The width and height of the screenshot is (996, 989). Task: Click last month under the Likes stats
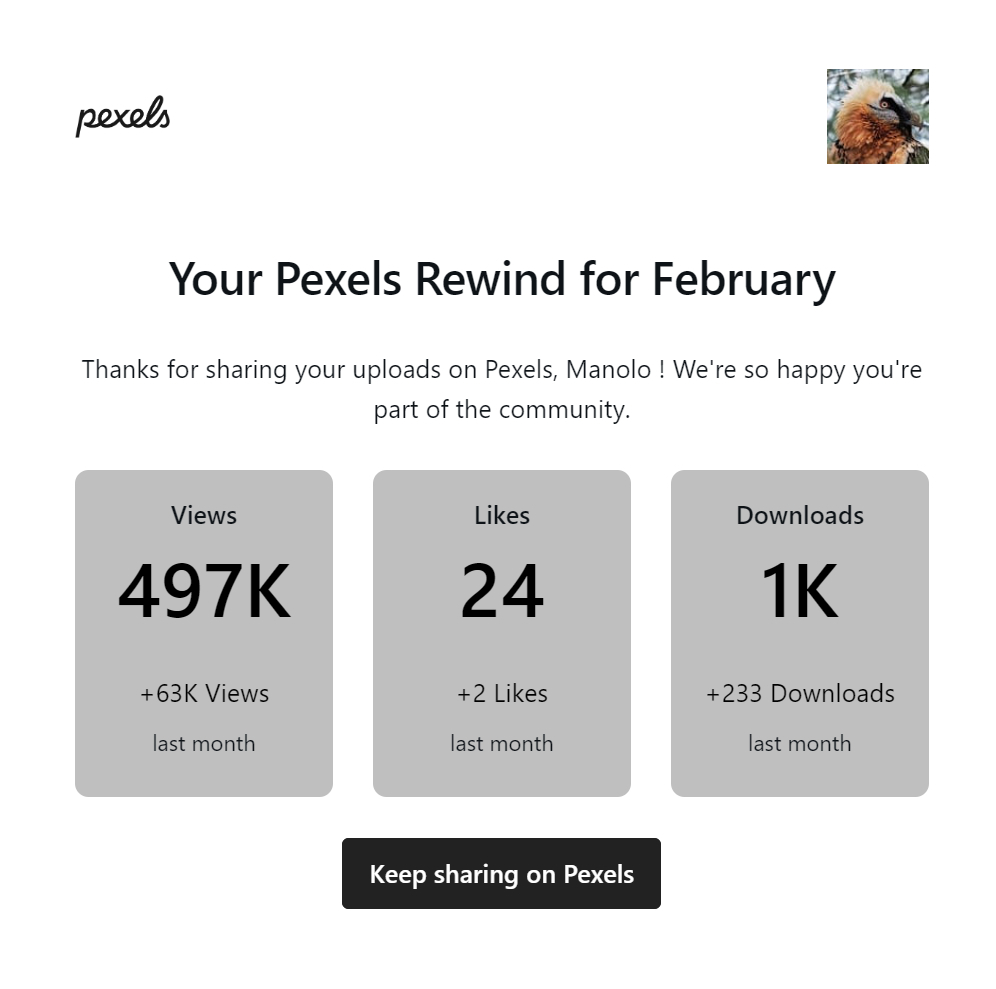pos(502,743)
